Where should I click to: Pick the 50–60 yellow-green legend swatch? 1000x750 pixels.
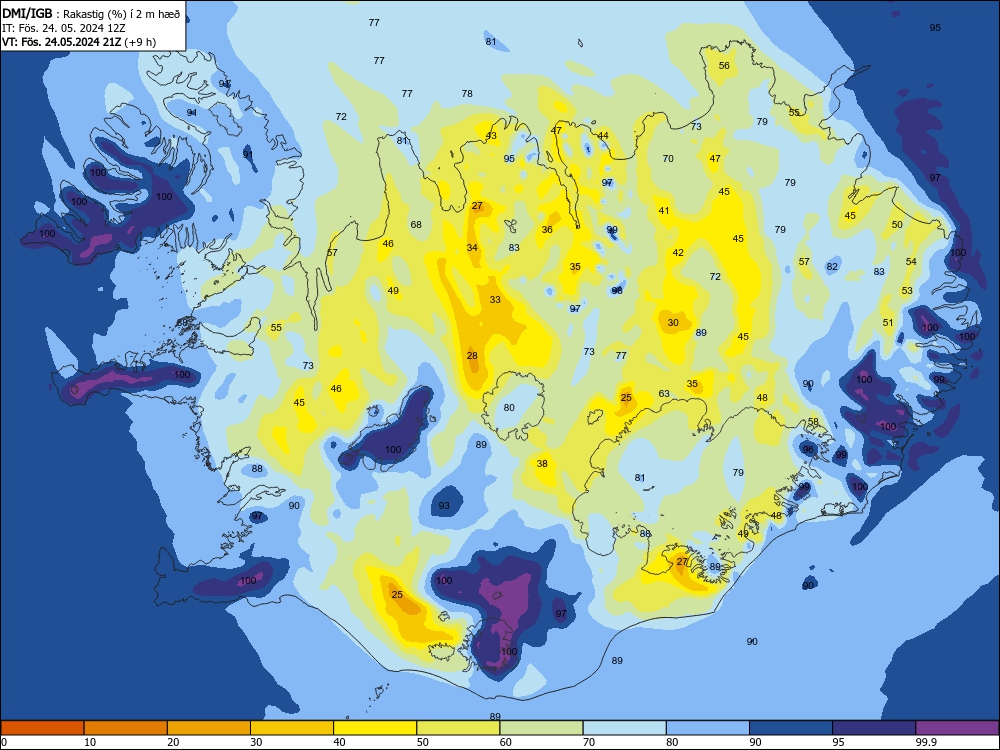(x=458, y=728)
